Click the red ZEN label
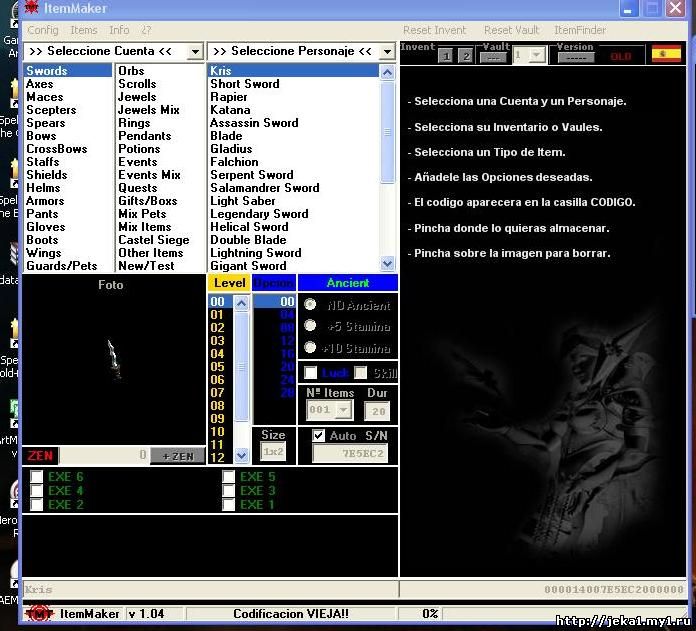Image resolution: width=696 pixels, height=631 pixels. point(40,456)
